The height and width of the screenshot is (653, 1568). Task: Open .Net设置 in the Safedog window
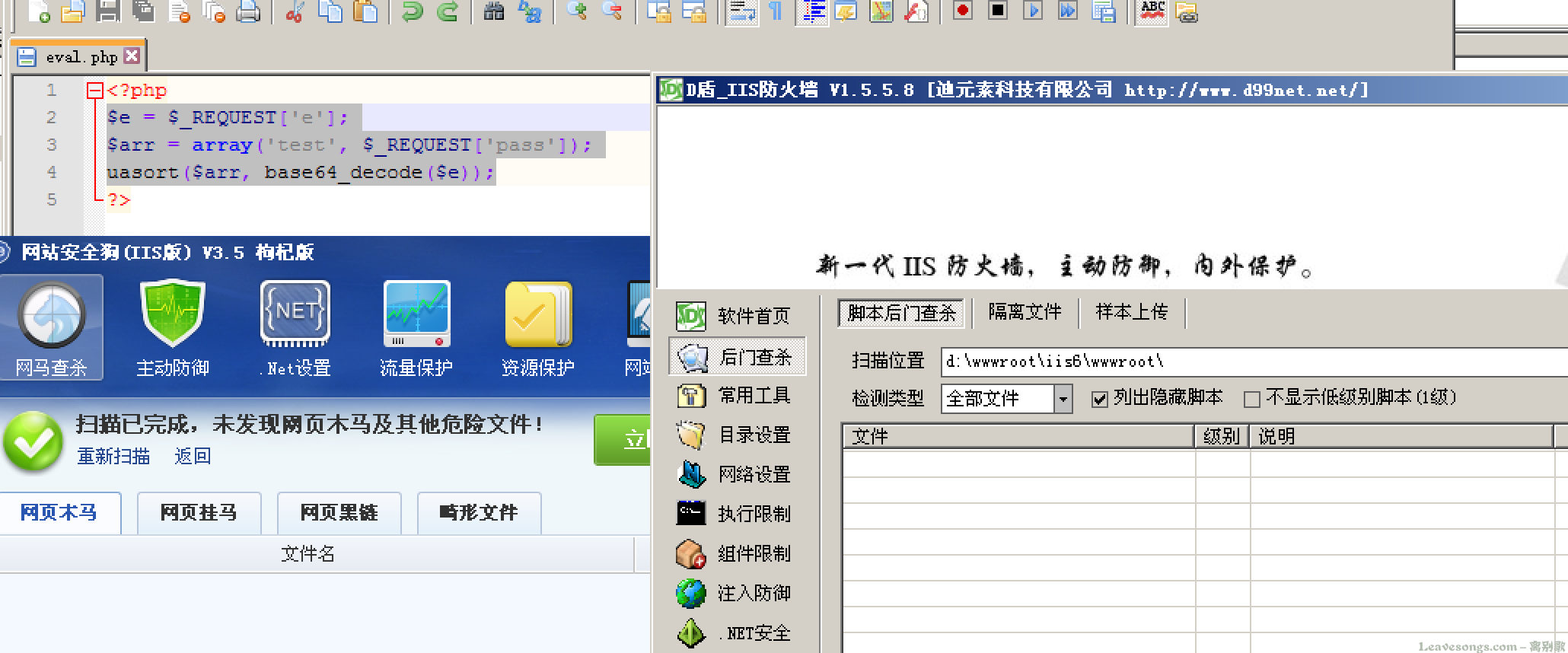click(x=295, y=328)
